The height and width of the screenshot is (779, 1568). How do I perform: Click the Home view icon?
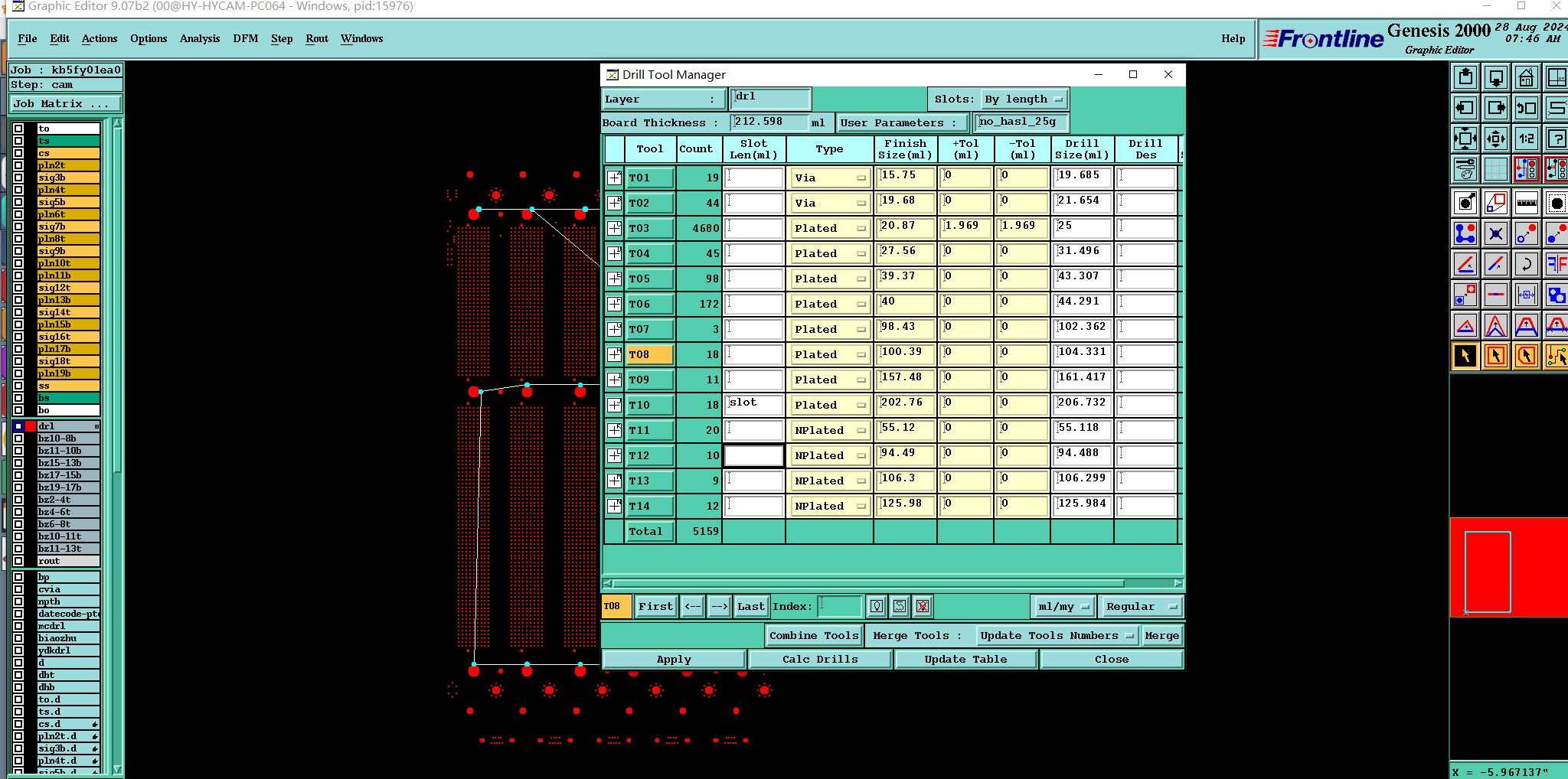click(1527, 77)
